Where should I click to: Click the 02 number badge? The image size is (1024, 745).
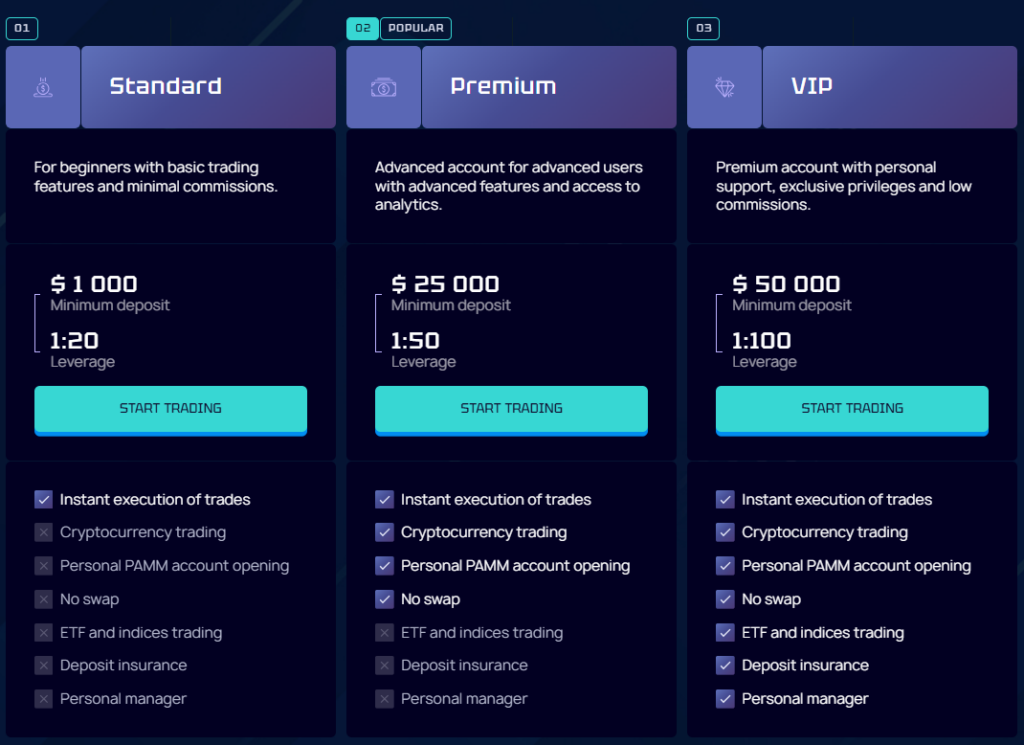[362, 28]
